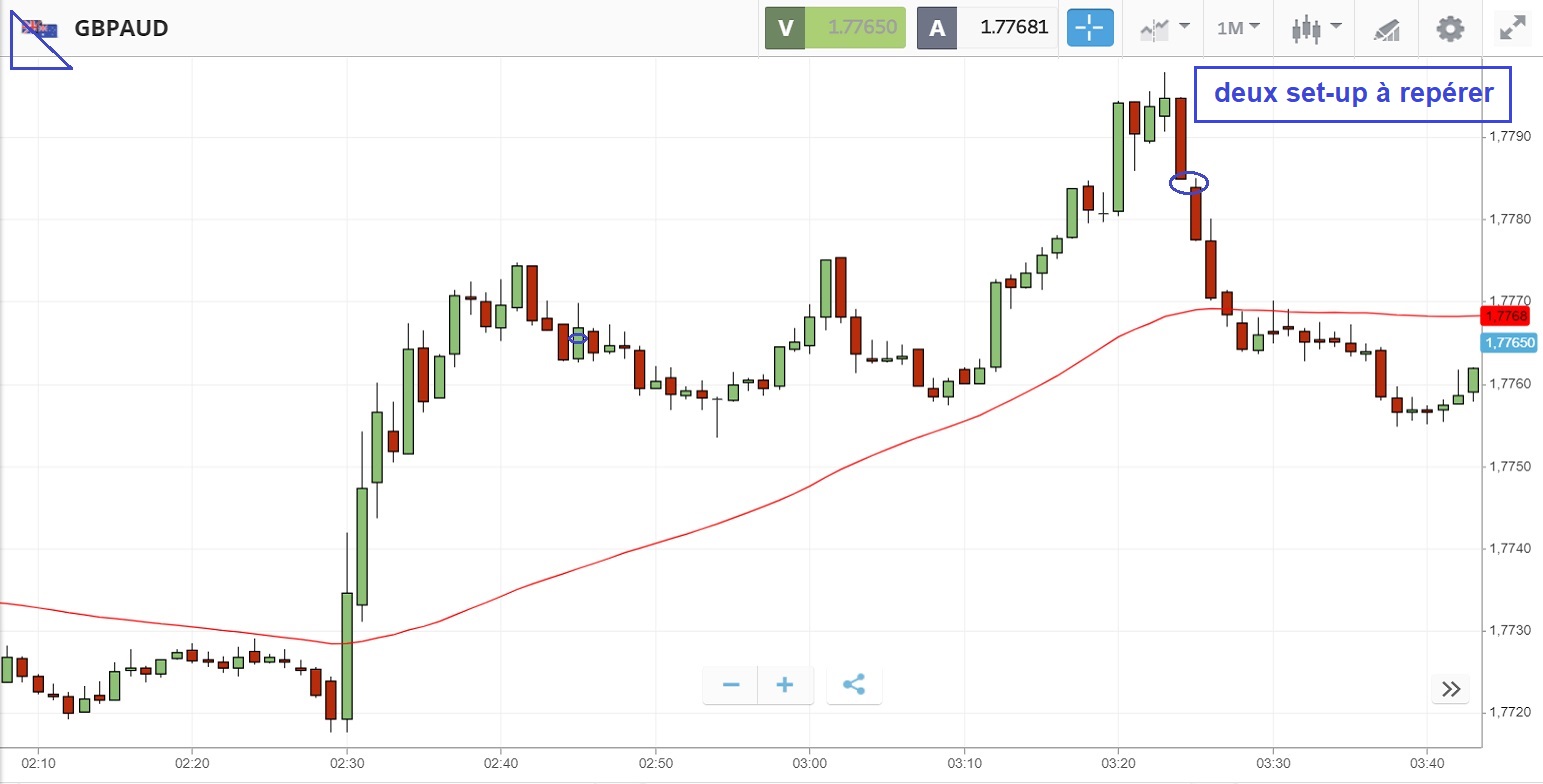Click the blue 1,77650 current price label
The image size is (1543, 784).
pos(1509,343)
